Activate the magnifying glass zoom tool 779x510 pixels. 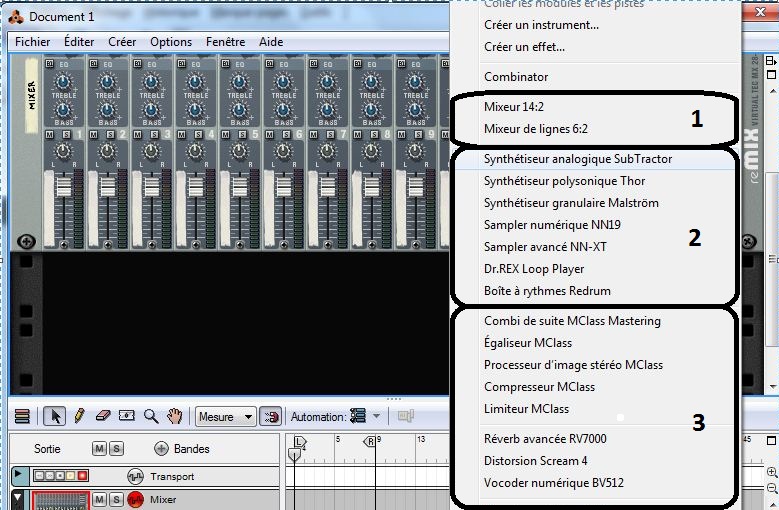pyautogui.click(x=151, y=416)
